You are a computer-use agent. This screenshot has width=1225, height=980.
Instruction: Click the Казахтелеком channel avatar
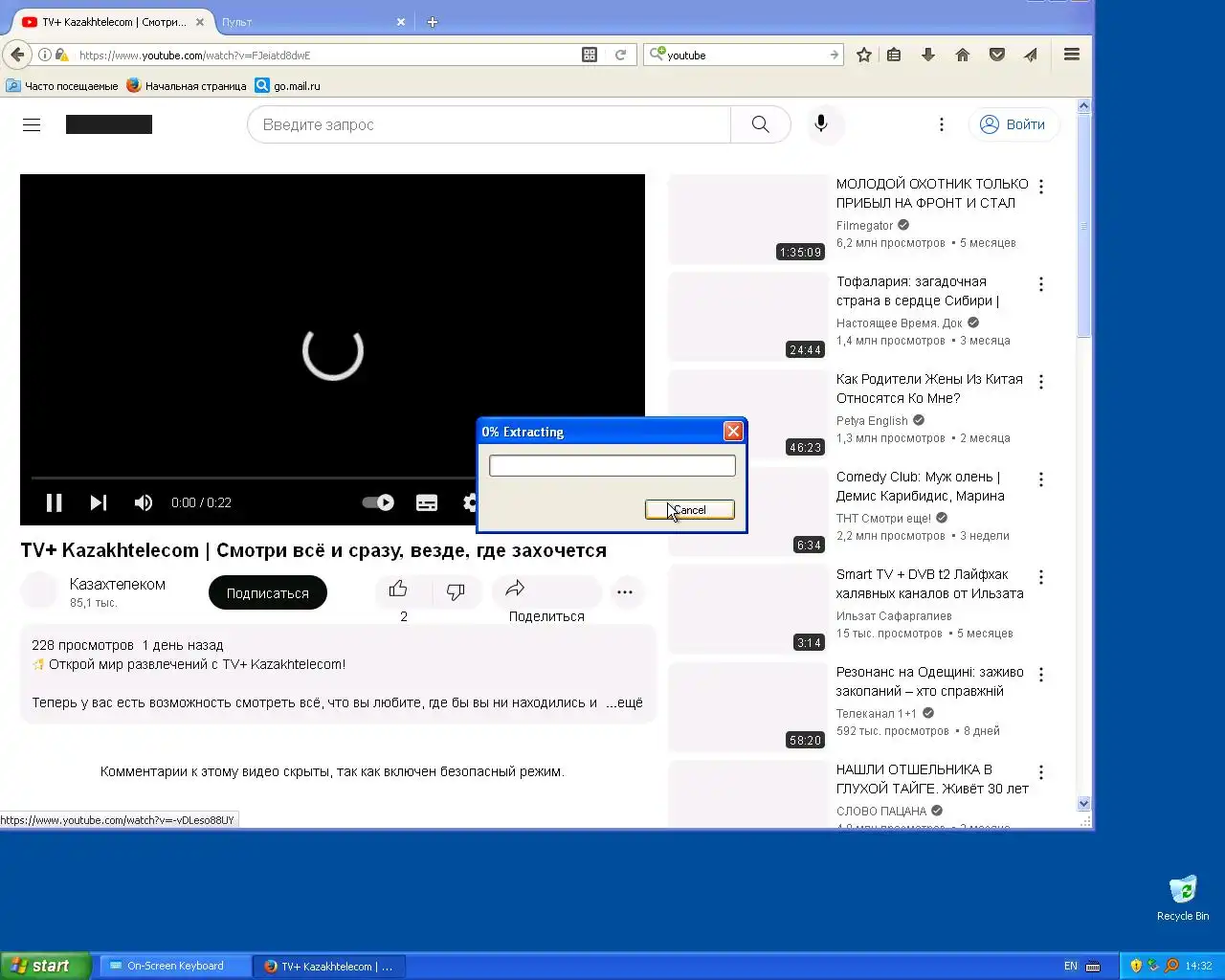[39, 591]
